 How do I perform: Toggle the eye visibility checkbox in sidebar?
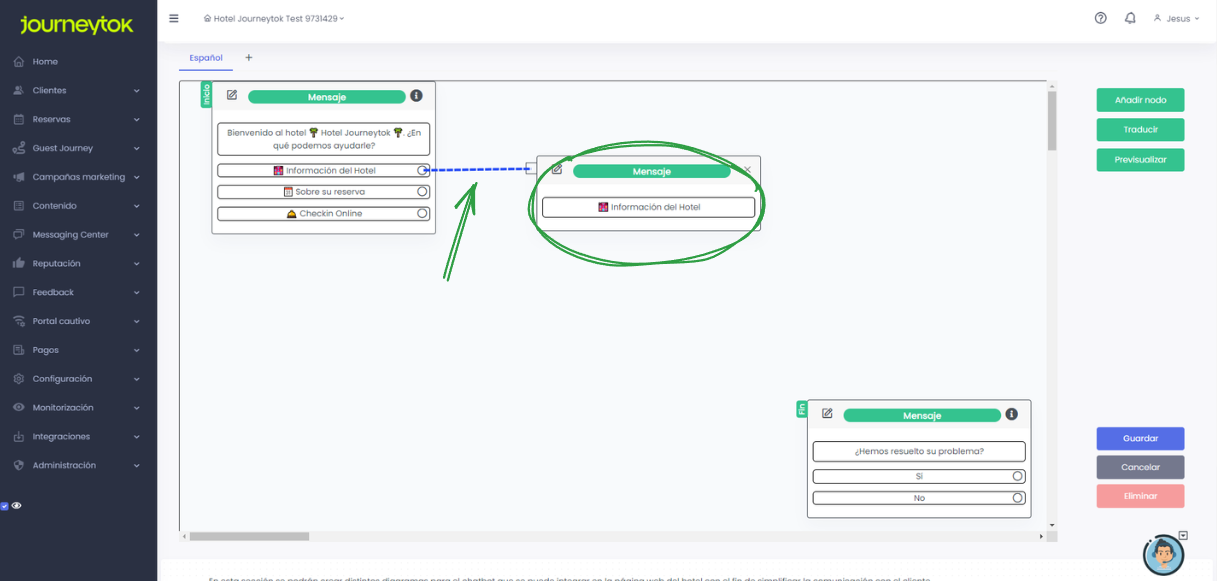5,506
